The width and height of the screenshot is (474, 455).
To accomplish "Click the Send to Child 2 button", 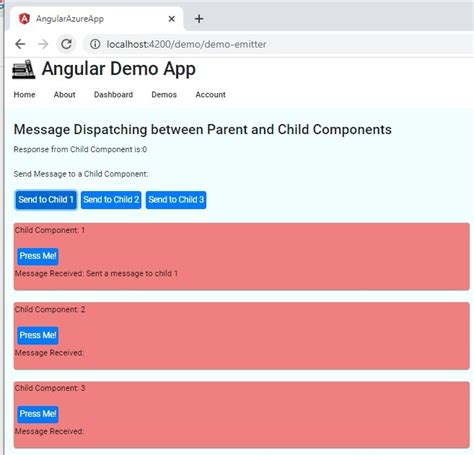I will click(x=111, y=200).
